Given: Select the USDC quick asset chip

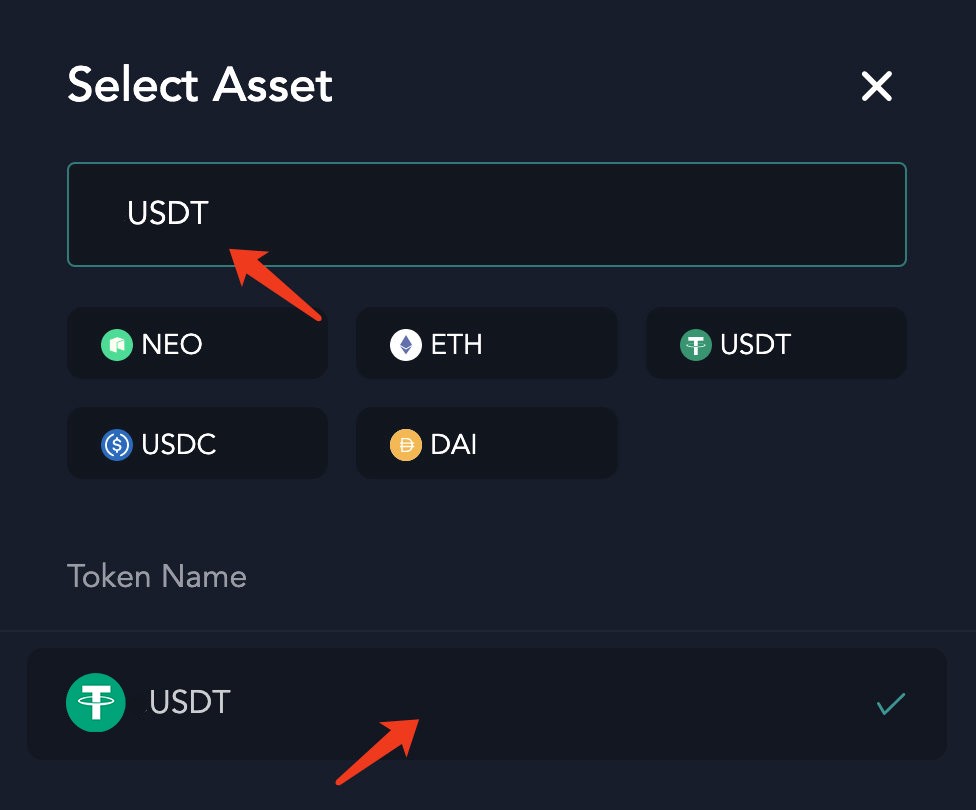Looking at the screenshot, I should tap(197, 443).
